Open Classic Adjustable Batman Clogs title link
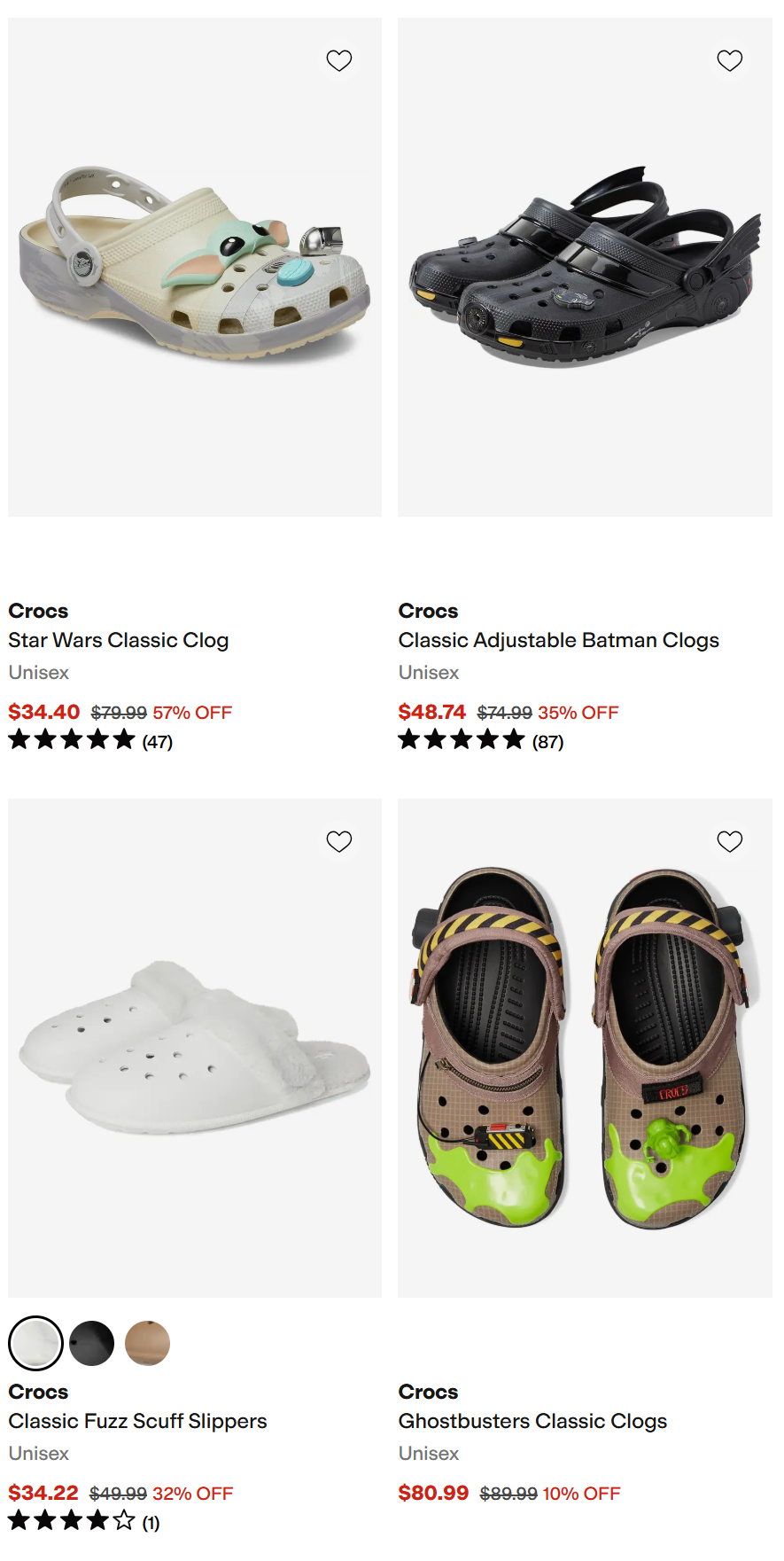The height and width of the screenshot is (1561, 784). [559, 640]
